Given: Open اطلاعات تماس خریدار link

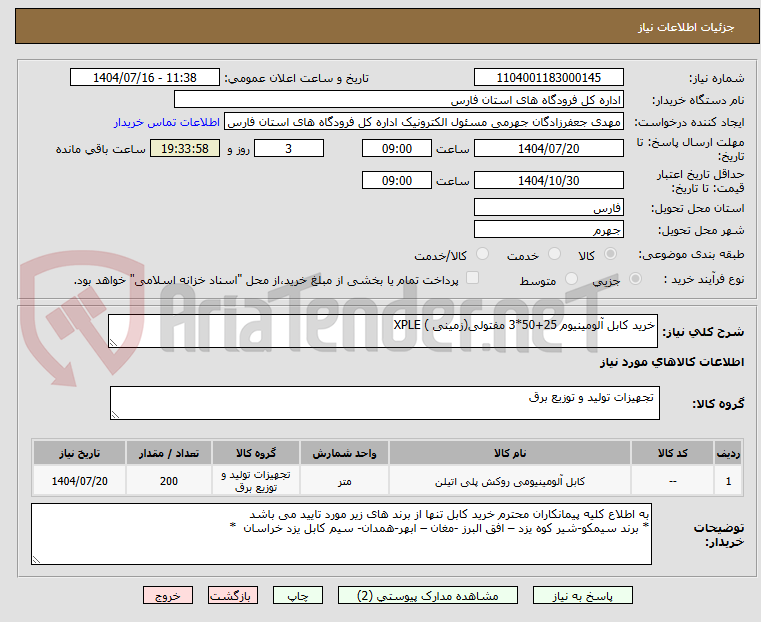Looking at the screenshot, I should [x=167, y=122].
